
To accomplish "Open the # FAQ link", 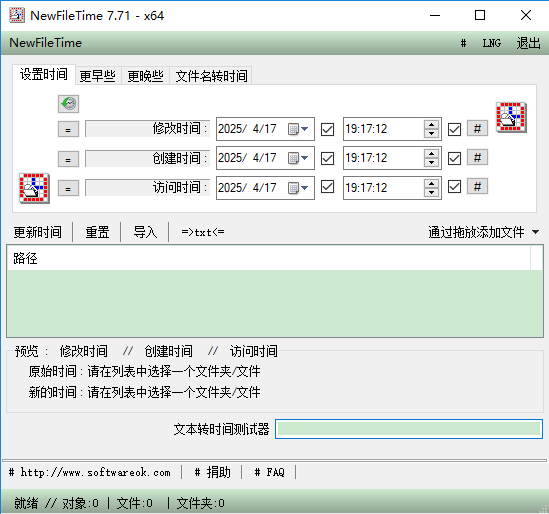I will tap(270, 472).
